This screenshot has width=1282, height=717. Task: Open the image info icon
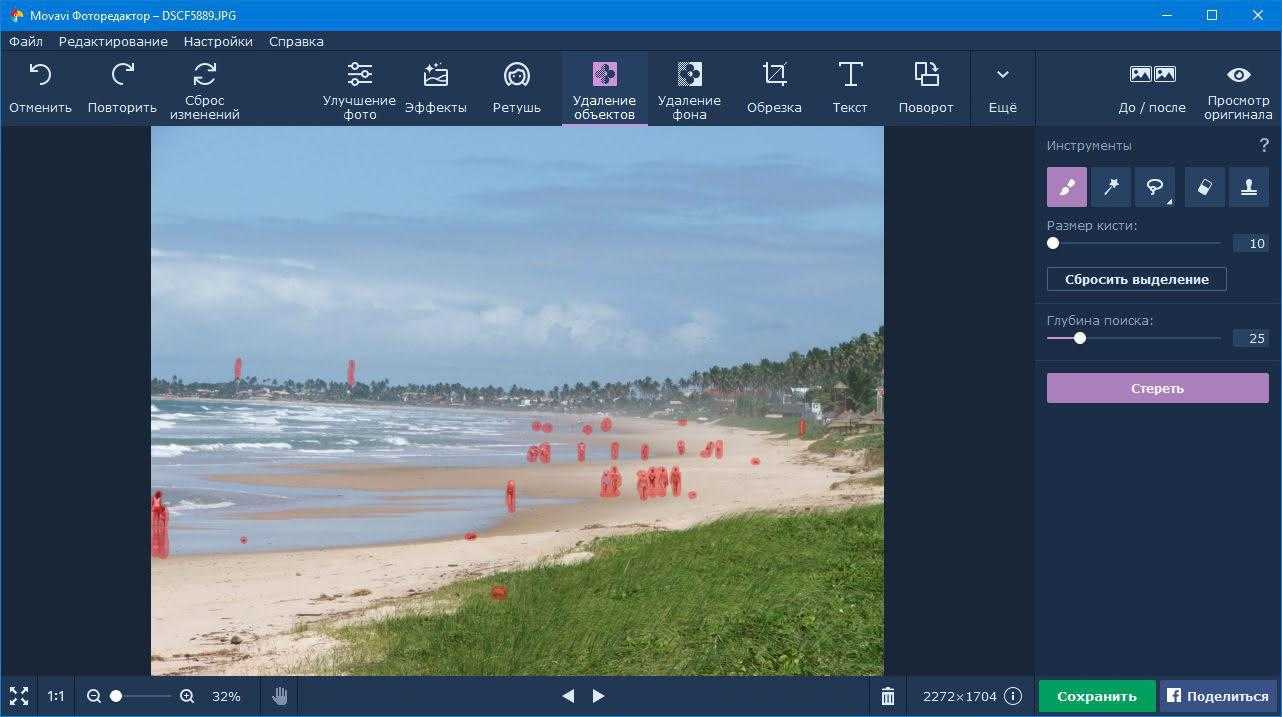coord(1013,696)
